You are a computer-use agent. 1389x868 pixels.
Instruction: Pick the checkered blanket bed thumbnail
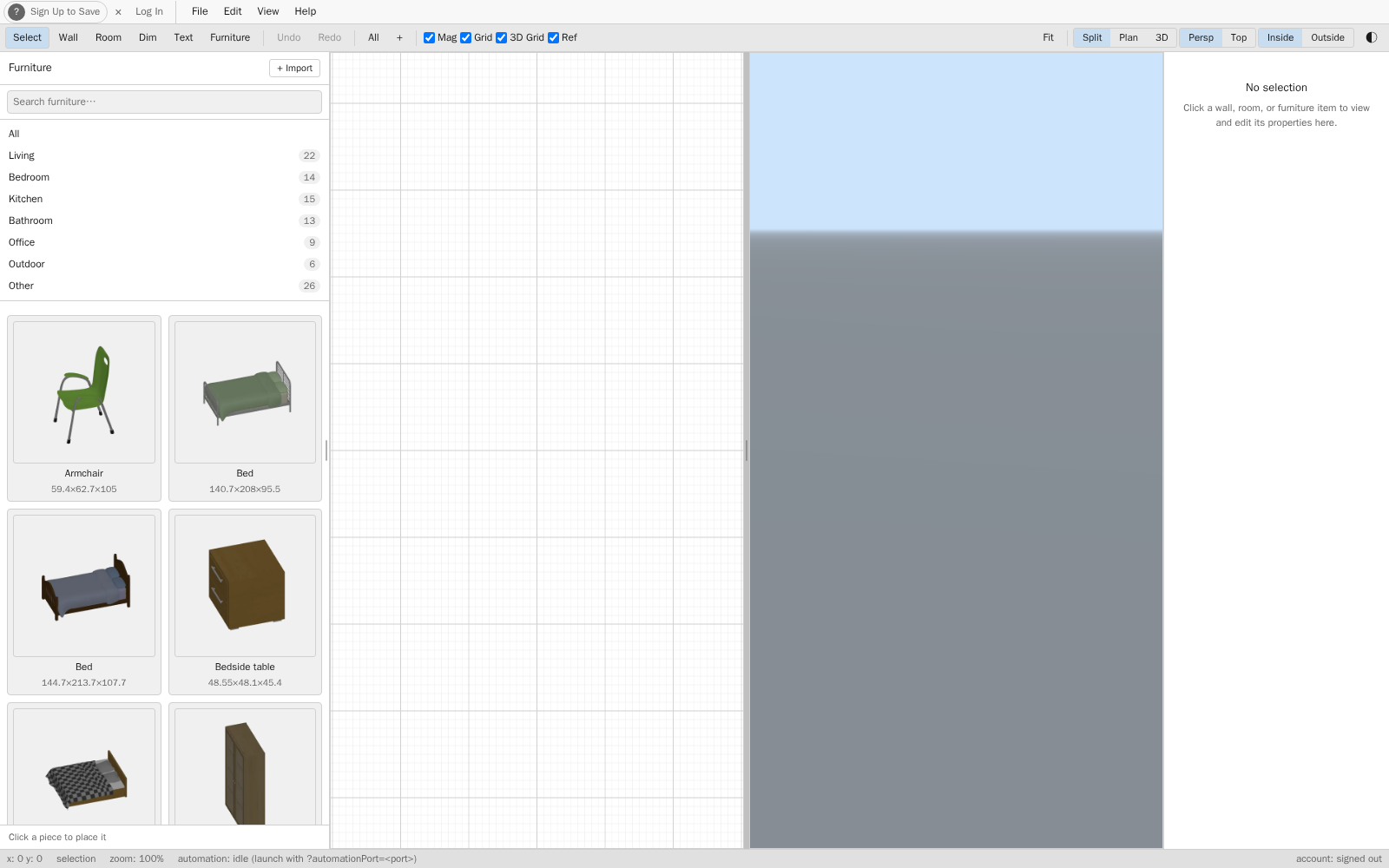pos(84,767)
